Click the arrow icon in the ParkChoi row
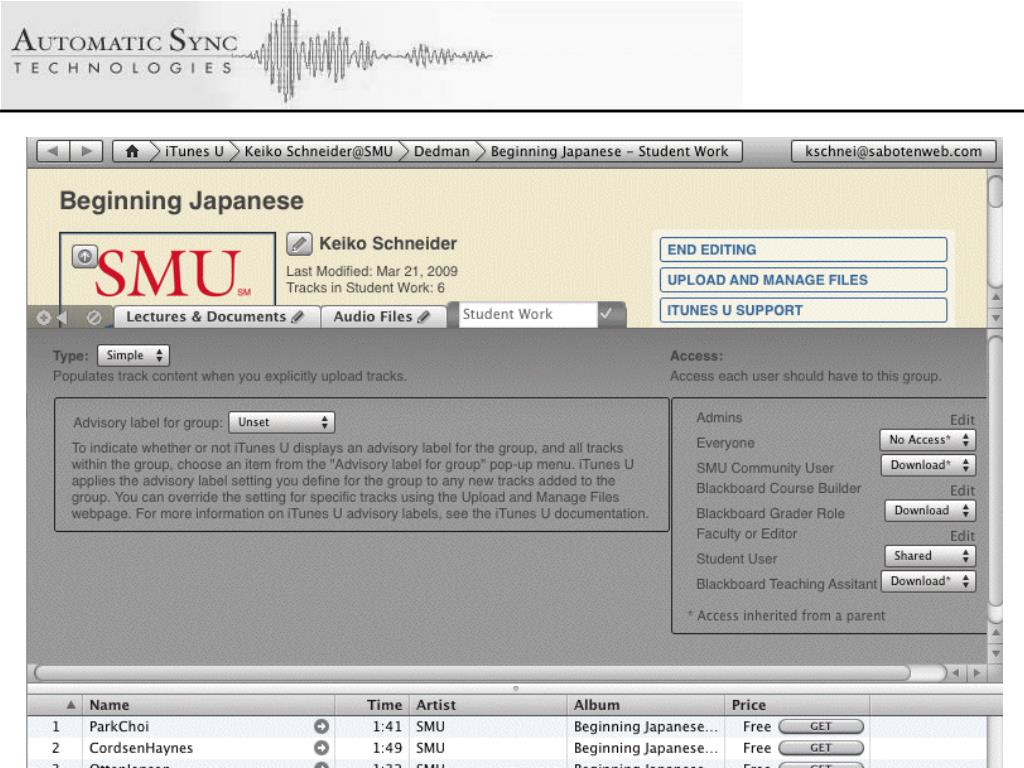1024x768 pixels. (x=321, y=726)
